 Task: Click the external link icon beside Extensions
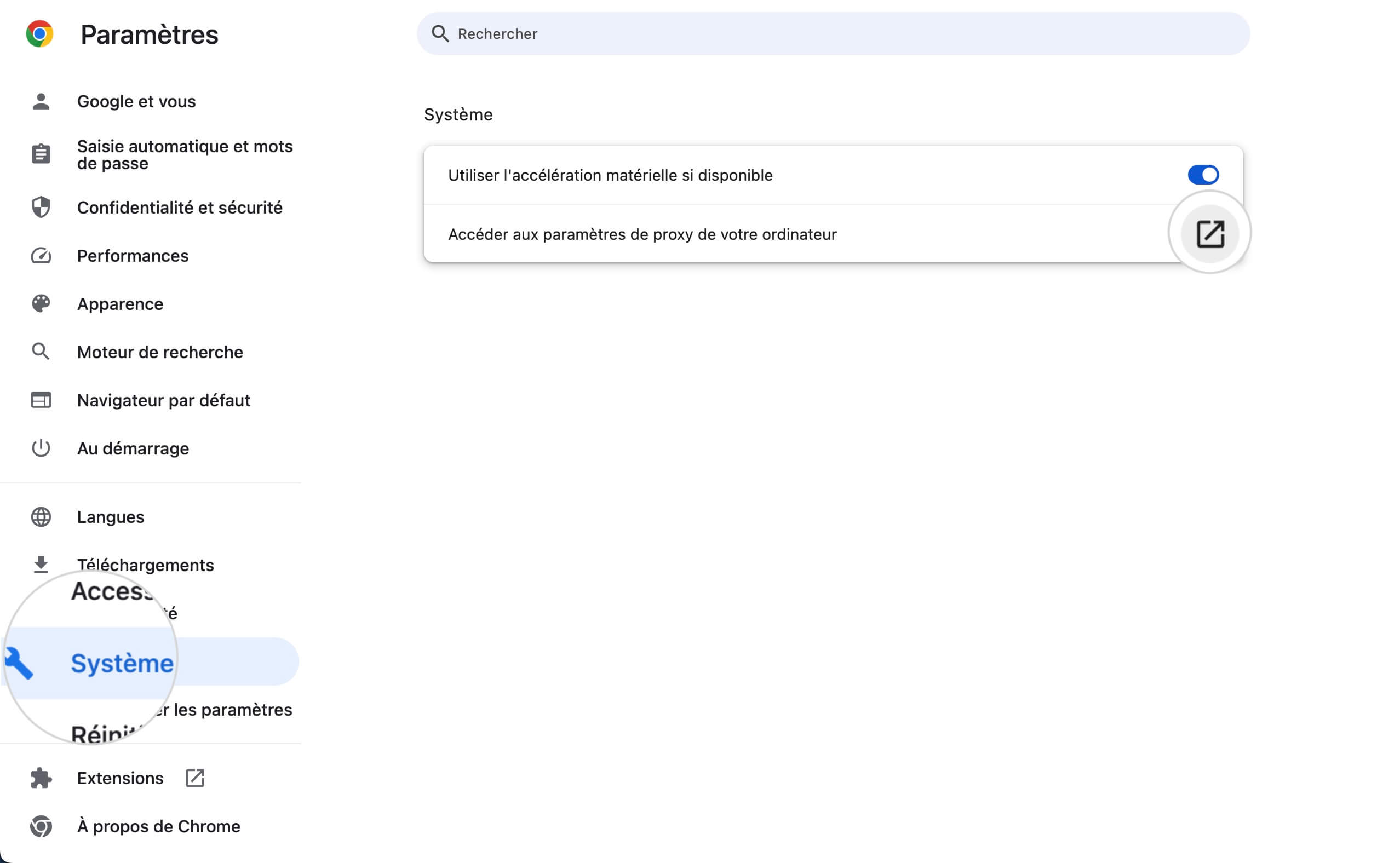194,778
